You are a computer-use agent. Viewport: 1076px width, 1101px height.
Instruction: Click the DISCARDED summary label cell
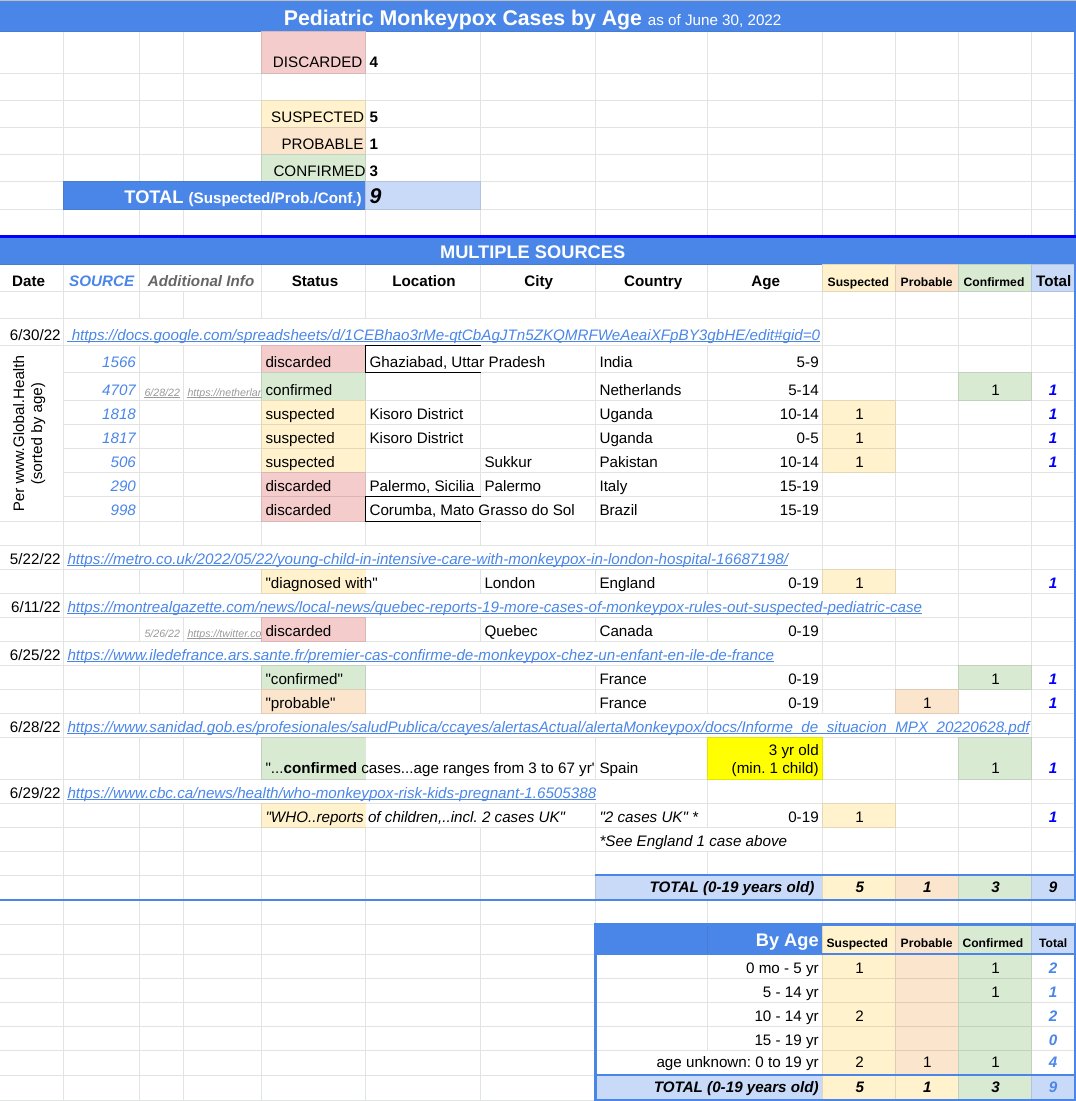[313, 53]
